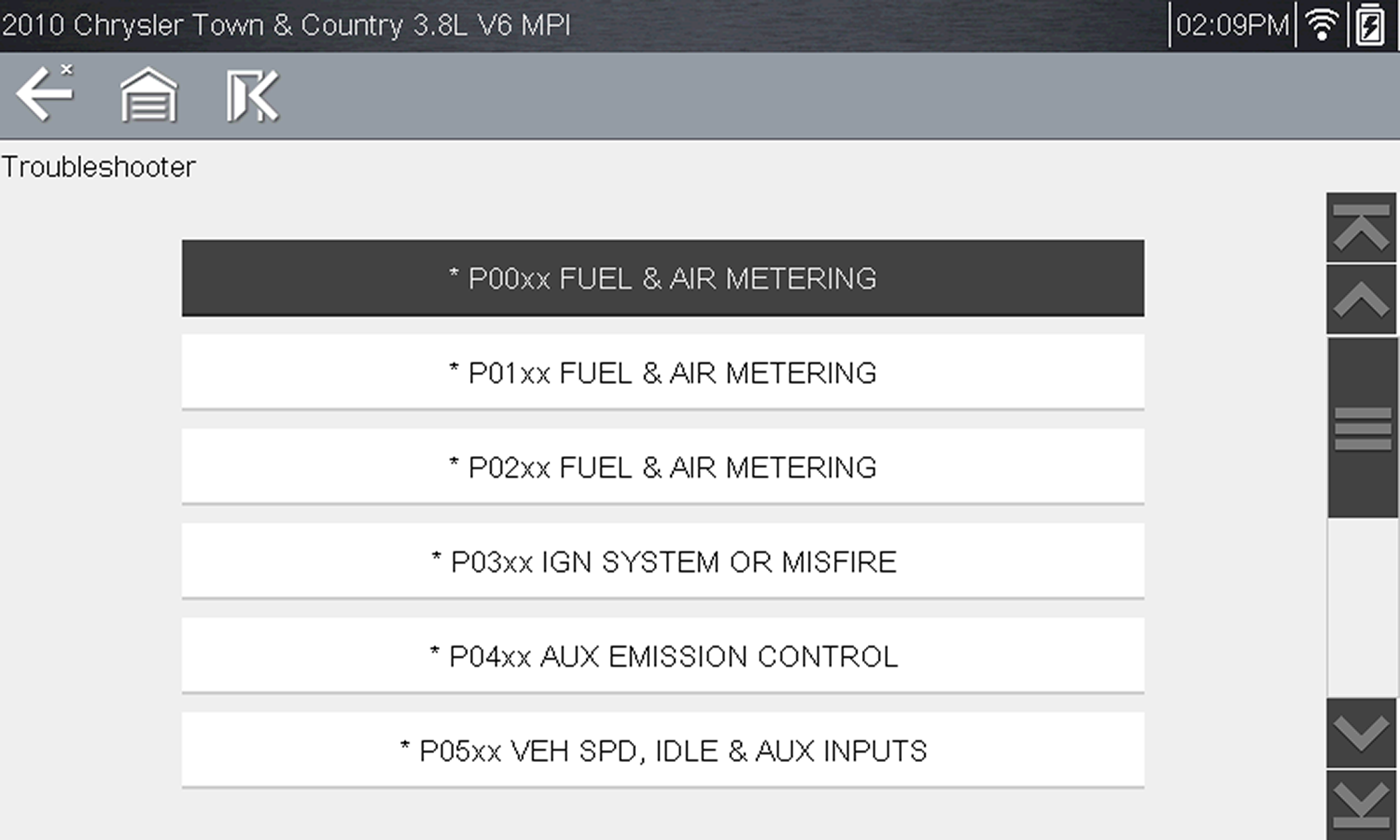Viewport: 1400px width, 840px height.
Task: Tap the back arrow icon
Action: 44,94
